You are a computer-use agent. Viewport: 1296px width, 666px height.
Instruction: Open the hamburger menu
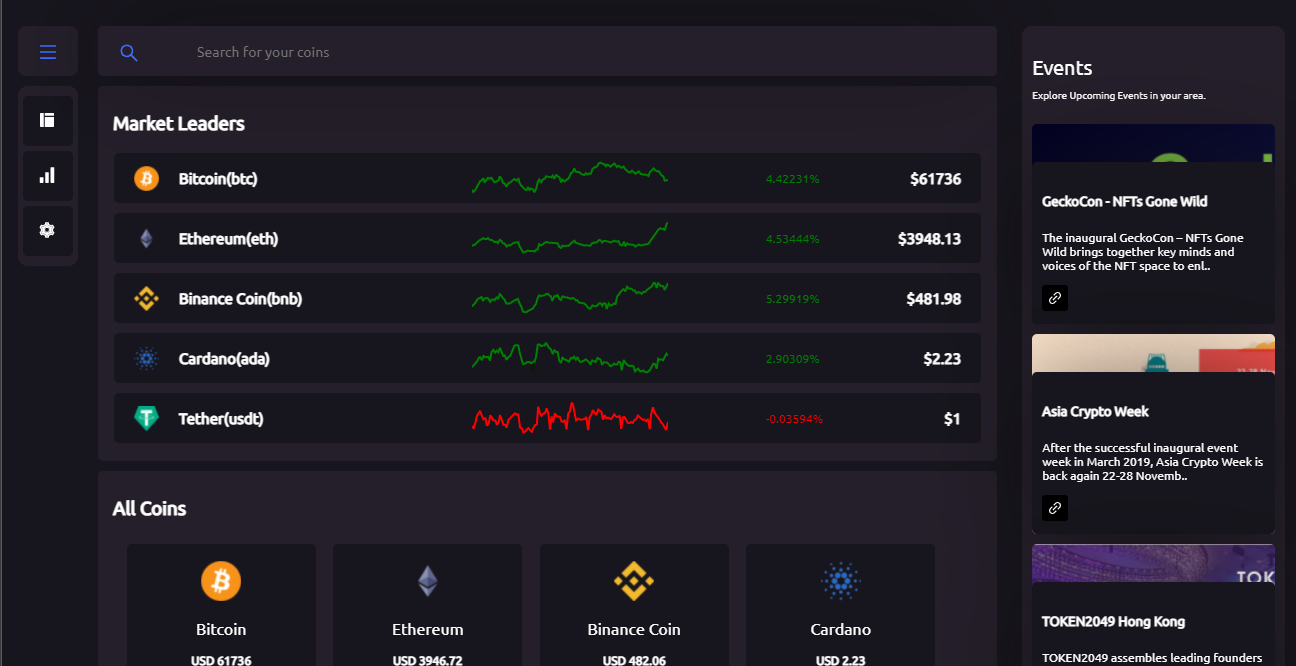[48, 52]
